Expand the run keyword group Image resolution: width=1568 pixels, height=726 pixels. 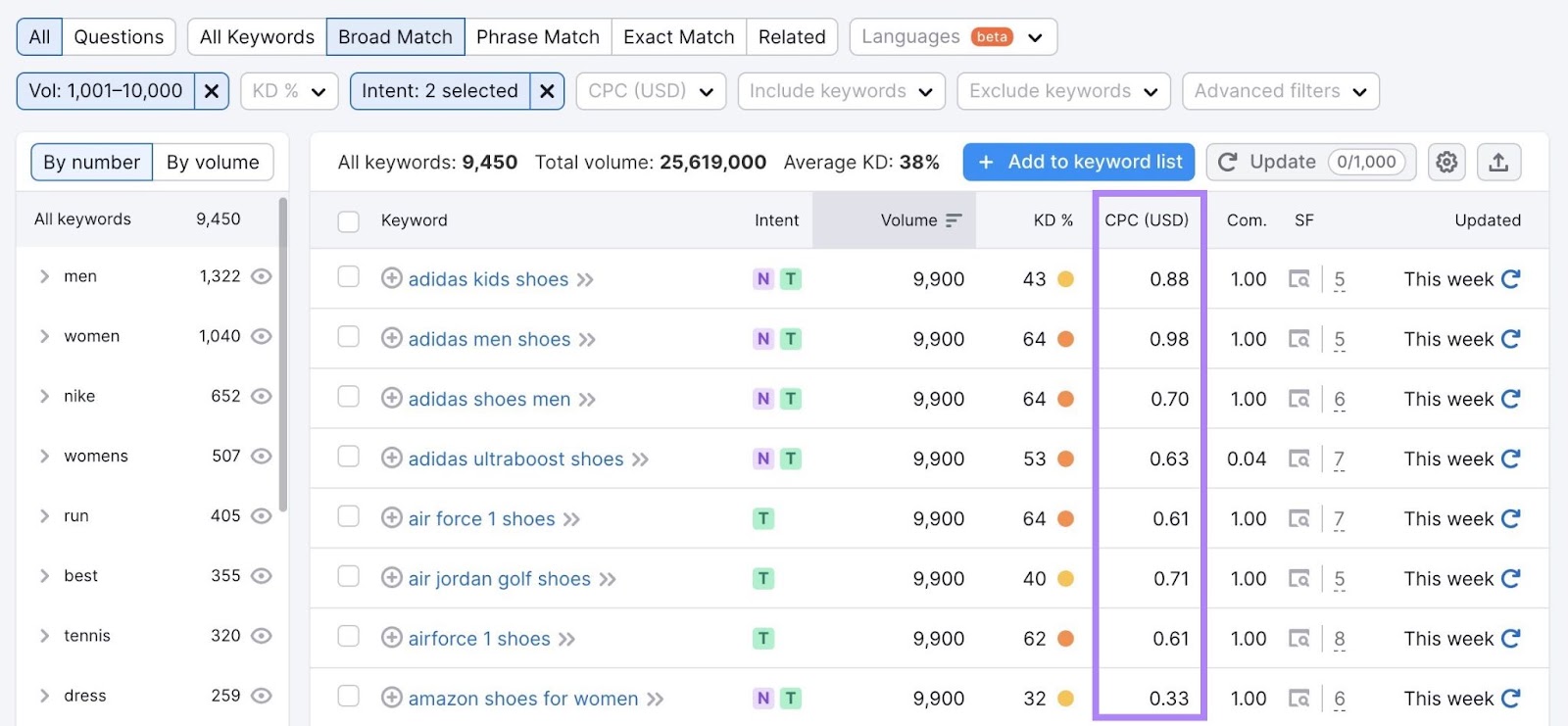click(x=44, y=515)
